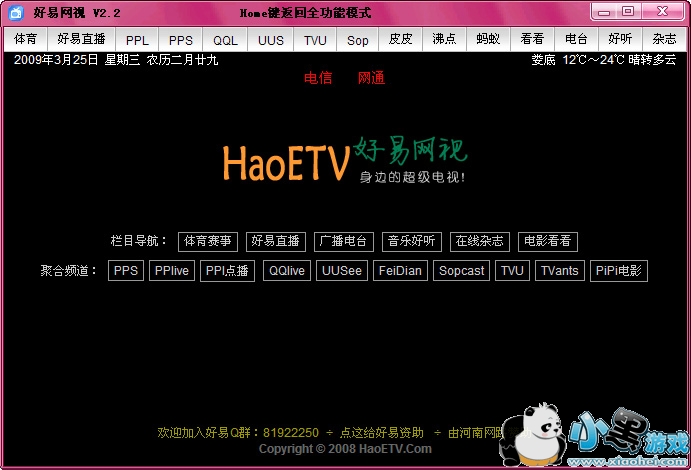Screen dimensions: 691x470
Task: Click the PPl点播 channel button
Action: [x=227, y=270]
